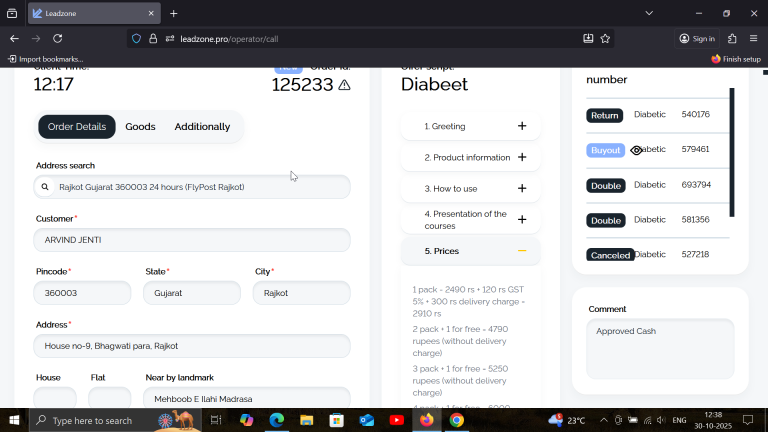Screen dimensions: 768x432
Task: Expand the 3. How to use section
Action: [x=471, y=189]
